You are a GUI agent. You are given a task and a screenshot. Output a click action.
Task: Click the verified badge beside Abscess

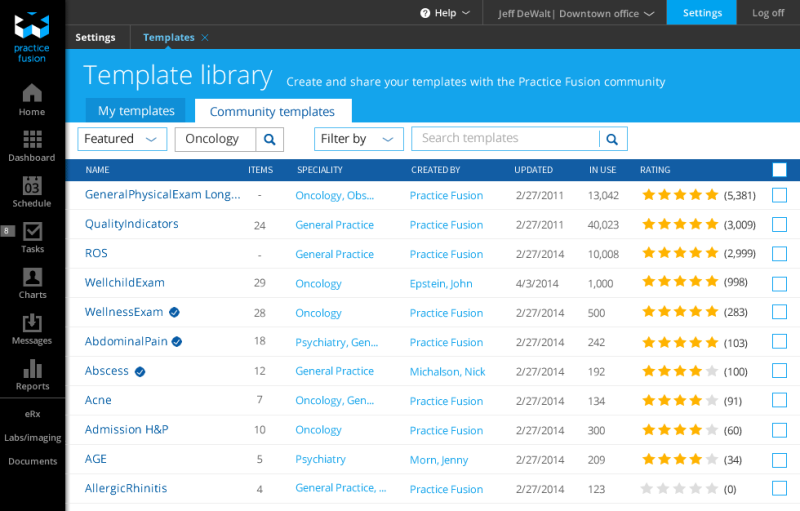tap(140, 372)
